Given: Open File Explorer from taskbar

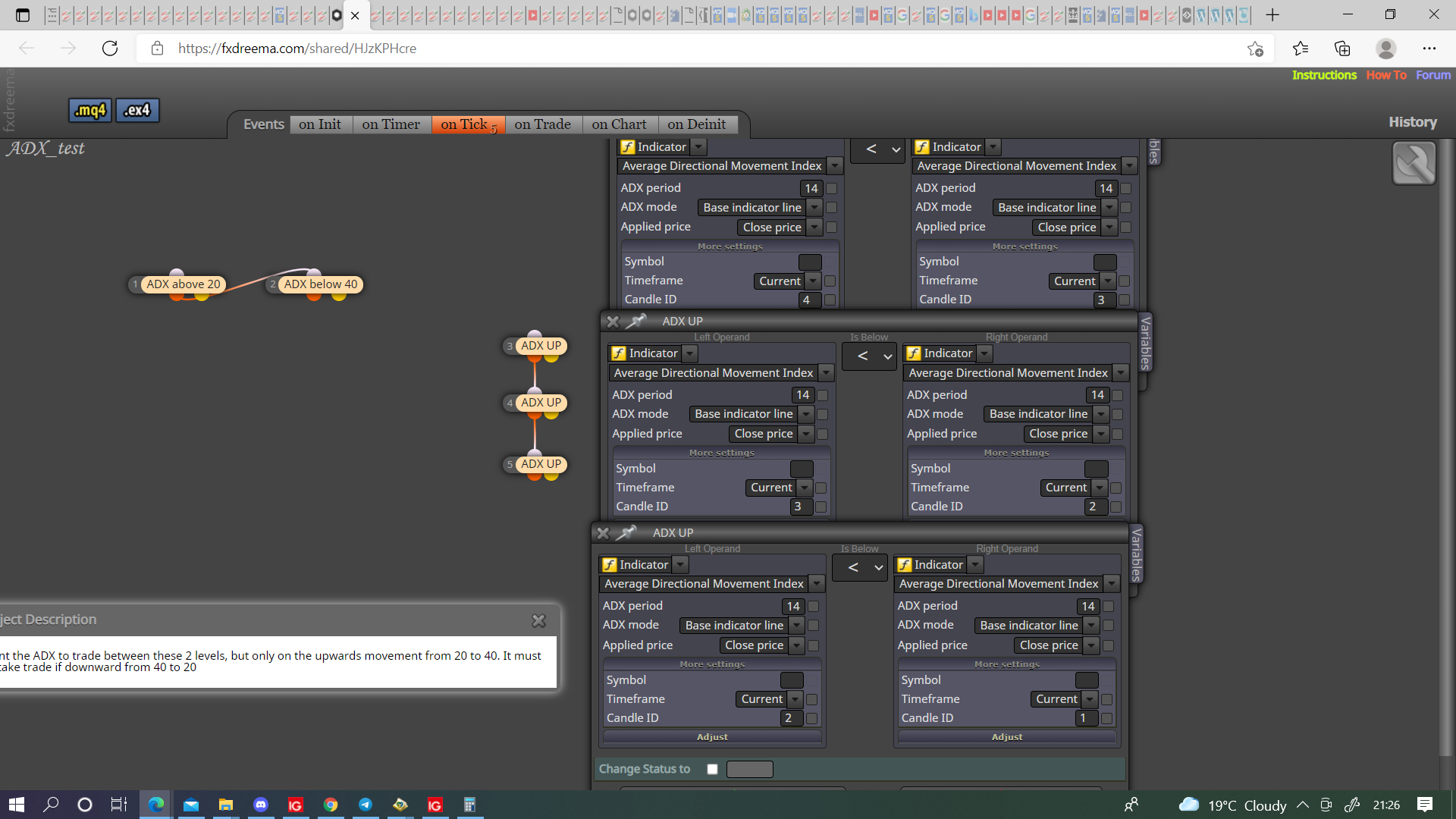Looking at the screenshot, I should [226, 805].
